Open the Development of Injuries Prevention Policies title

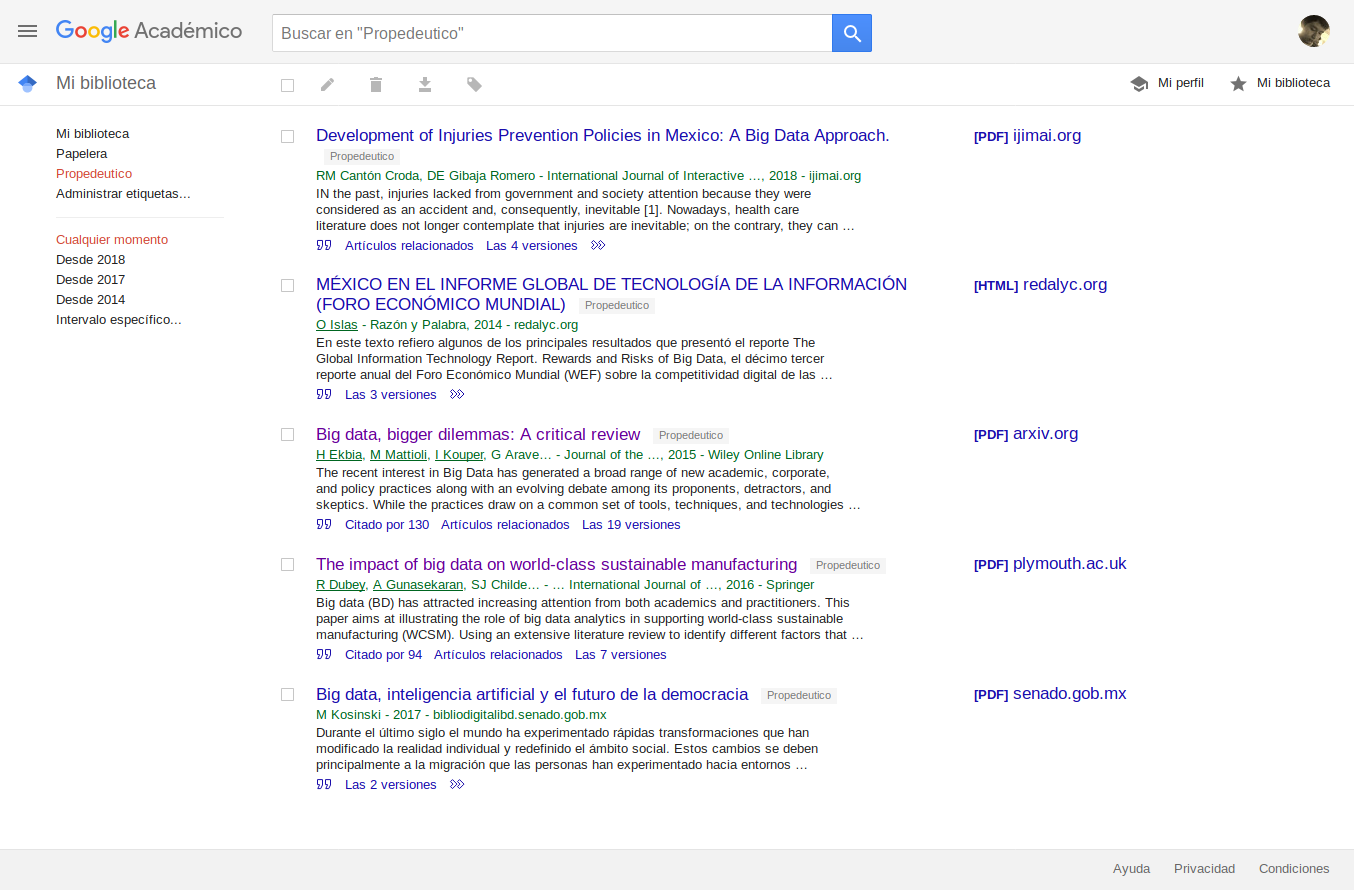pos(603,135)
